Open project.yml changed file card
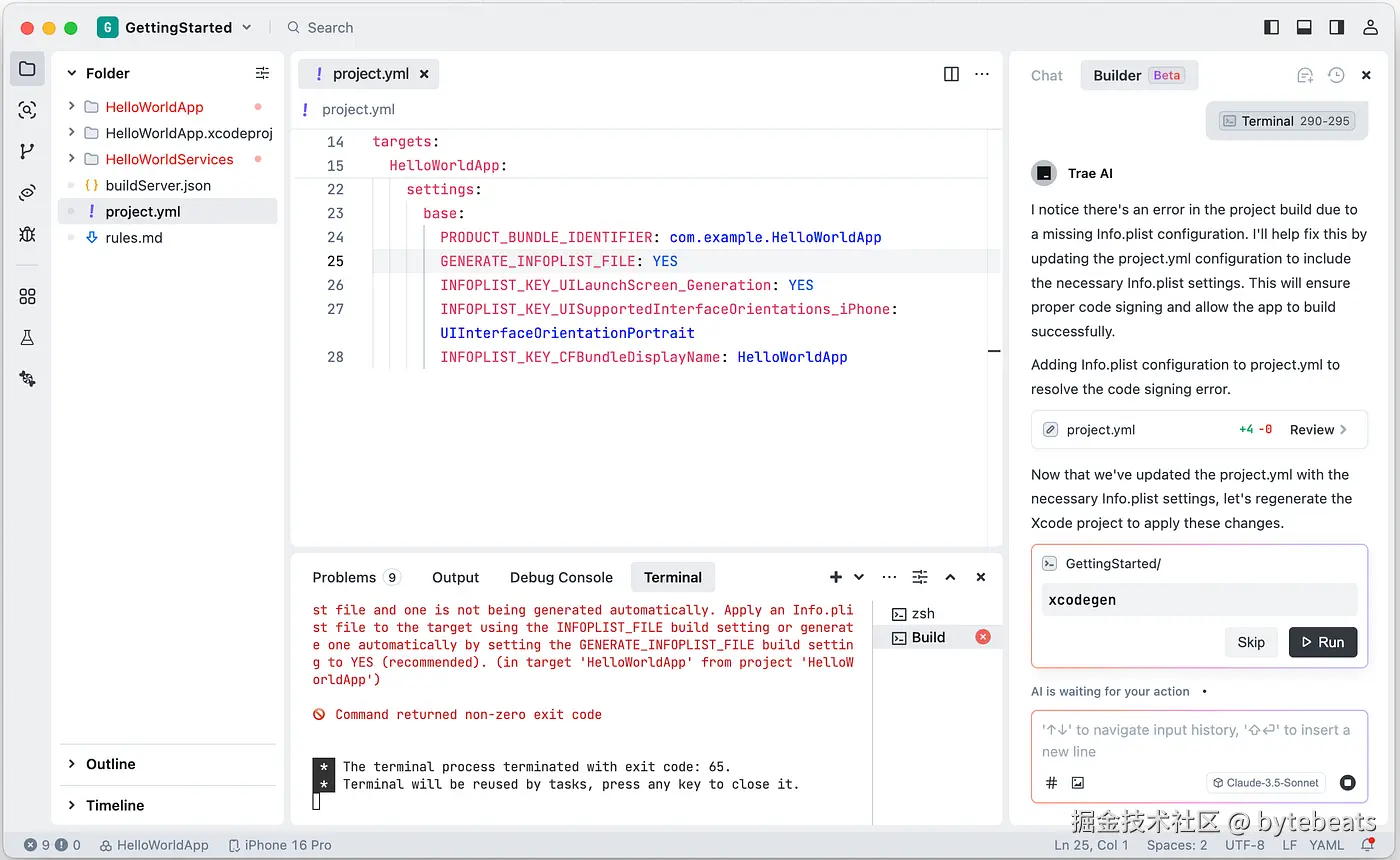This screenshot has height=860, width=1400. coord(1199,430)
